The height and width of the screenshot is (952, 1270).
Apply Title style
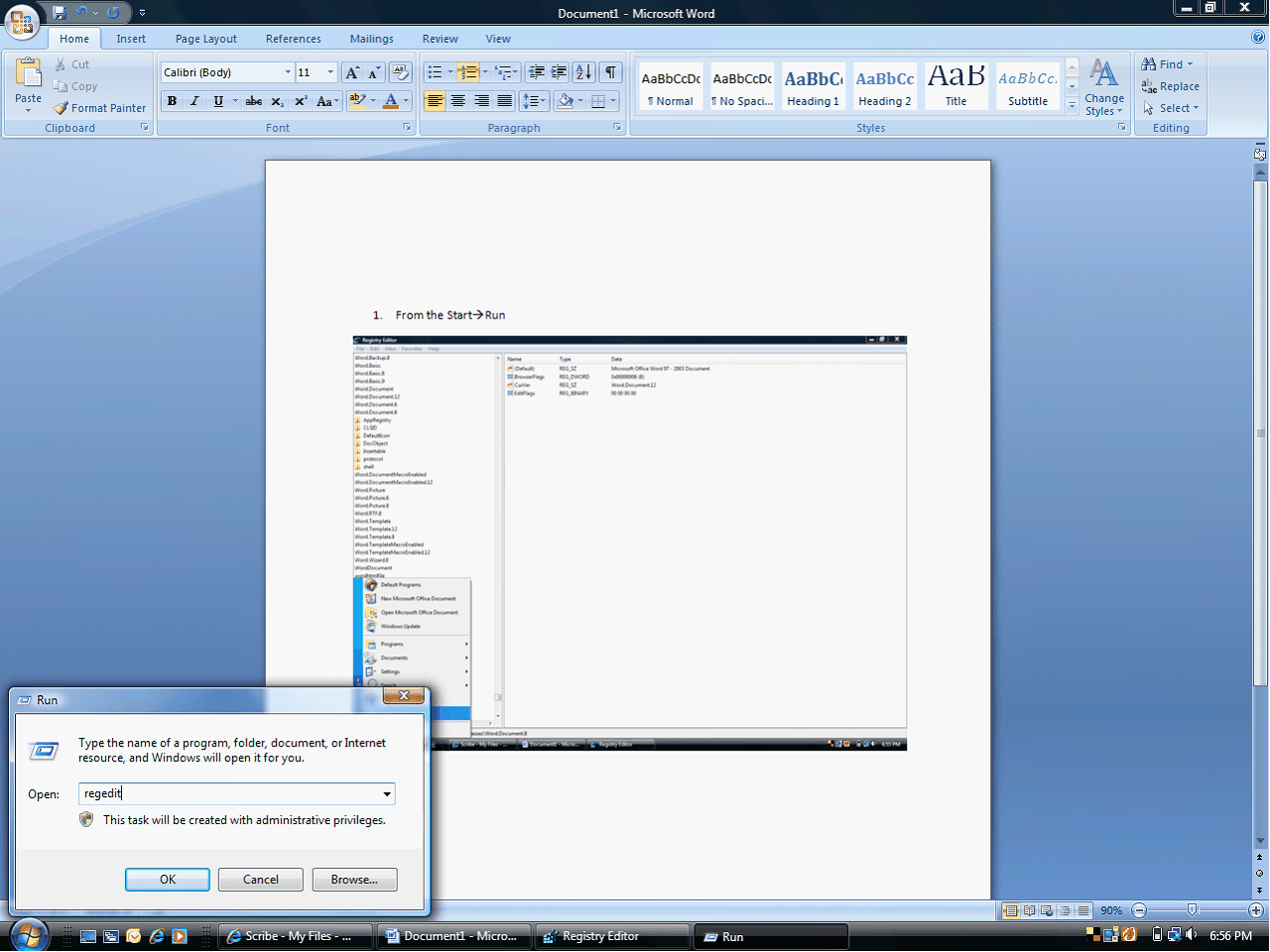pos(955,86)
